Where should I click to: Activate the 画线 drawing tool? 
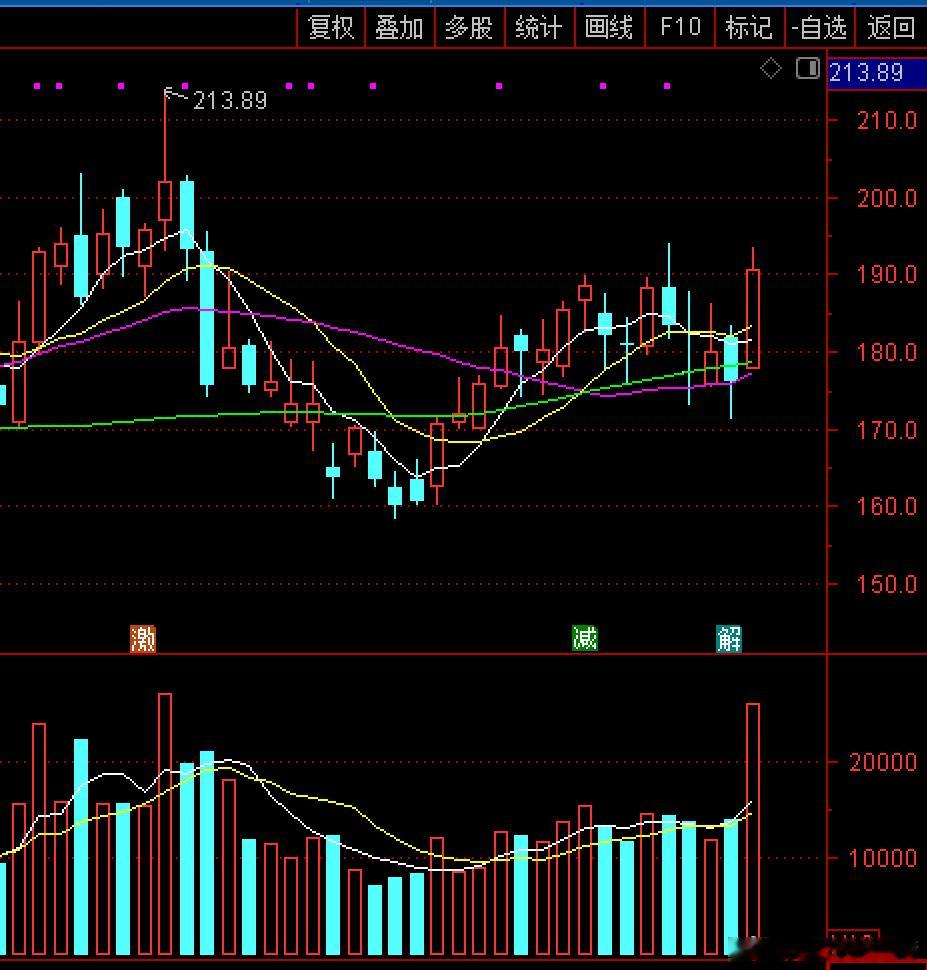point(609,27)
